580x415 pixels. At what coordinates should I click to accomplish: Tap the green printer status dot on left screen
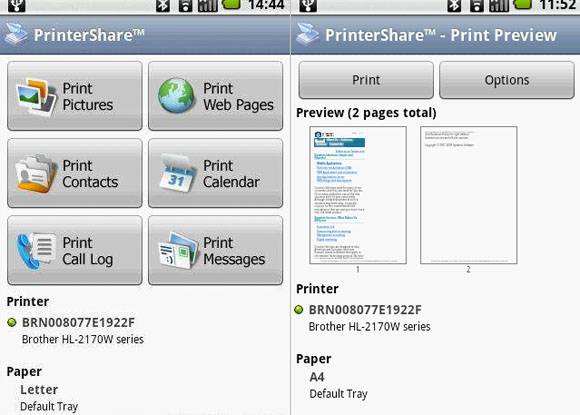pyautogui.click(x=12, y=322)
